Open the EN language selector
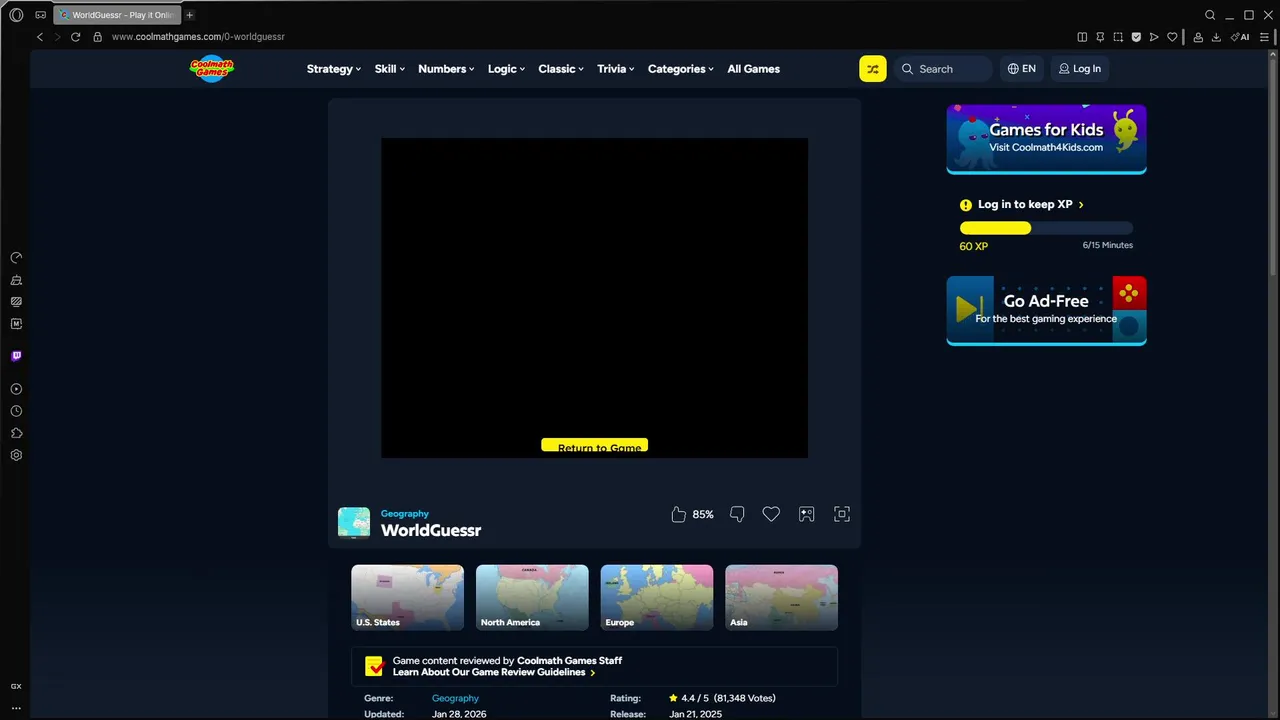The image size is (1280, 720). 1022,69
